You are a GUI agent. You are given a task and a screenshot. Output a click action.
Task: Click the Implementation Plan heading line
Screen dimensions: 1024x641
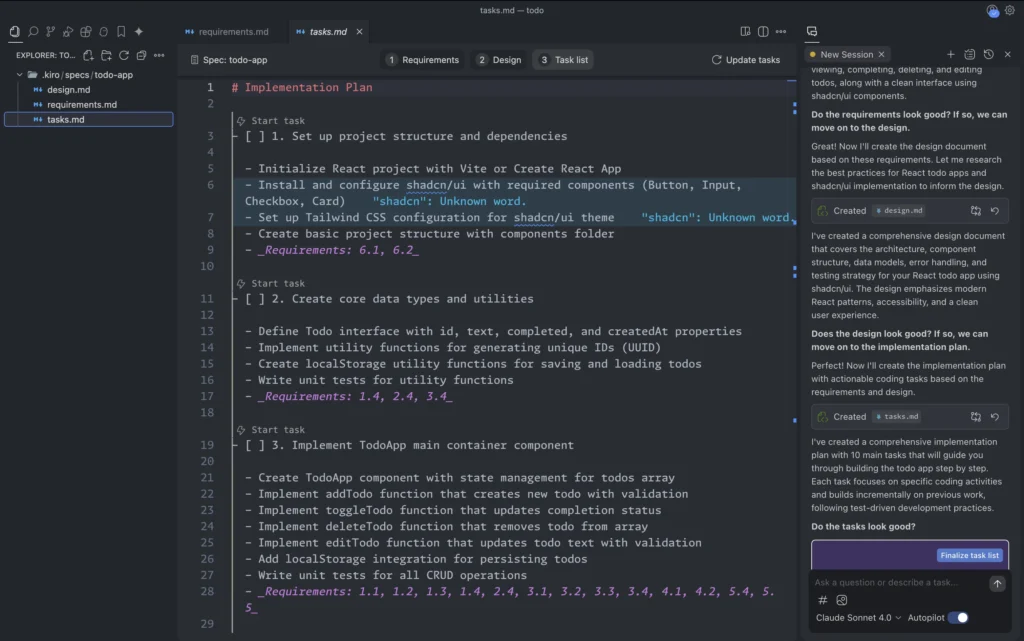point(302,87)
